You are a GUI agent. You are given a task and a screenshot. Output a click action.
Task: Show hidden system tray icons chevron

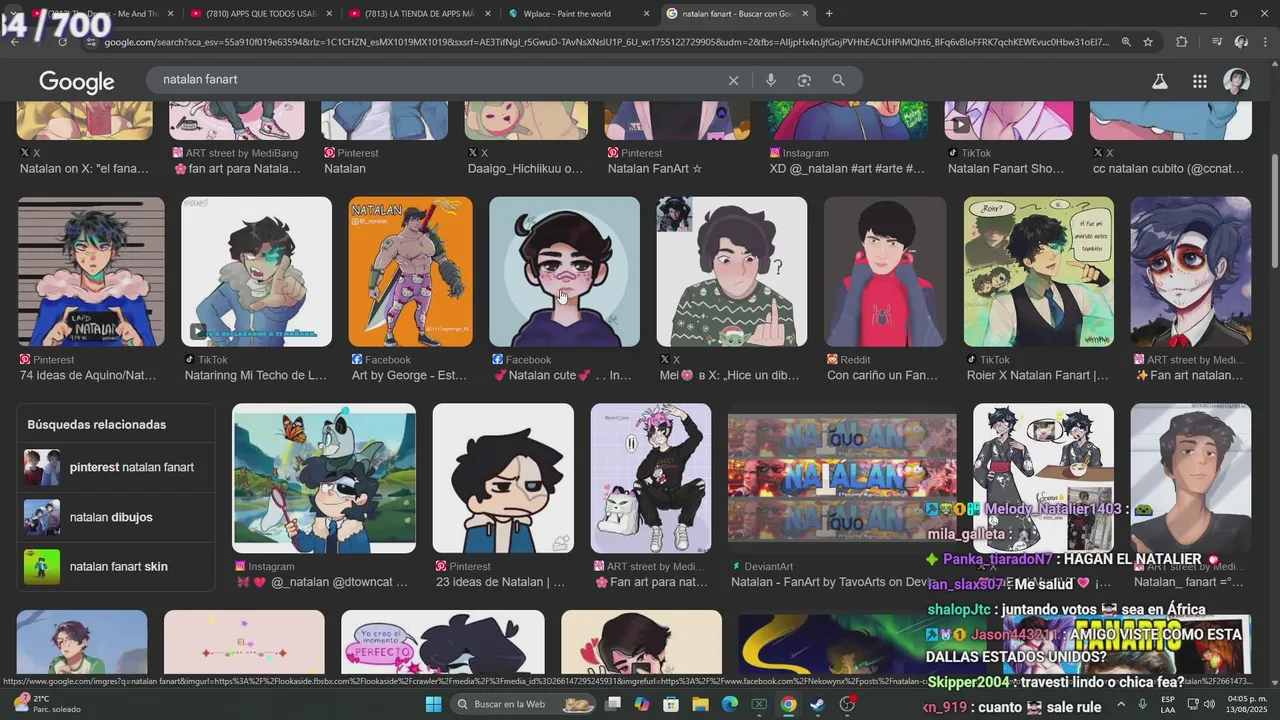(x=1120, y=704)
